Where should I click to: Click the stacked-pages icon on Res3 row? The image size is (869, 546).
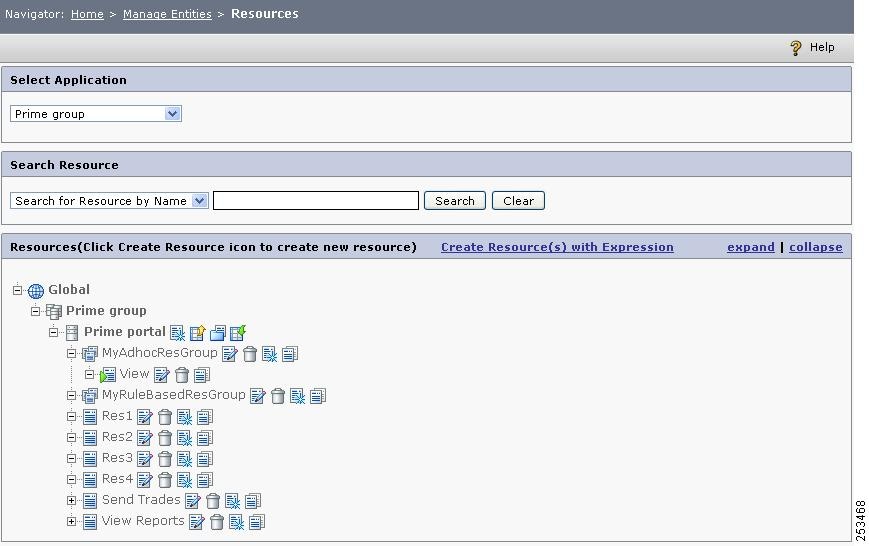coord(205,459)
